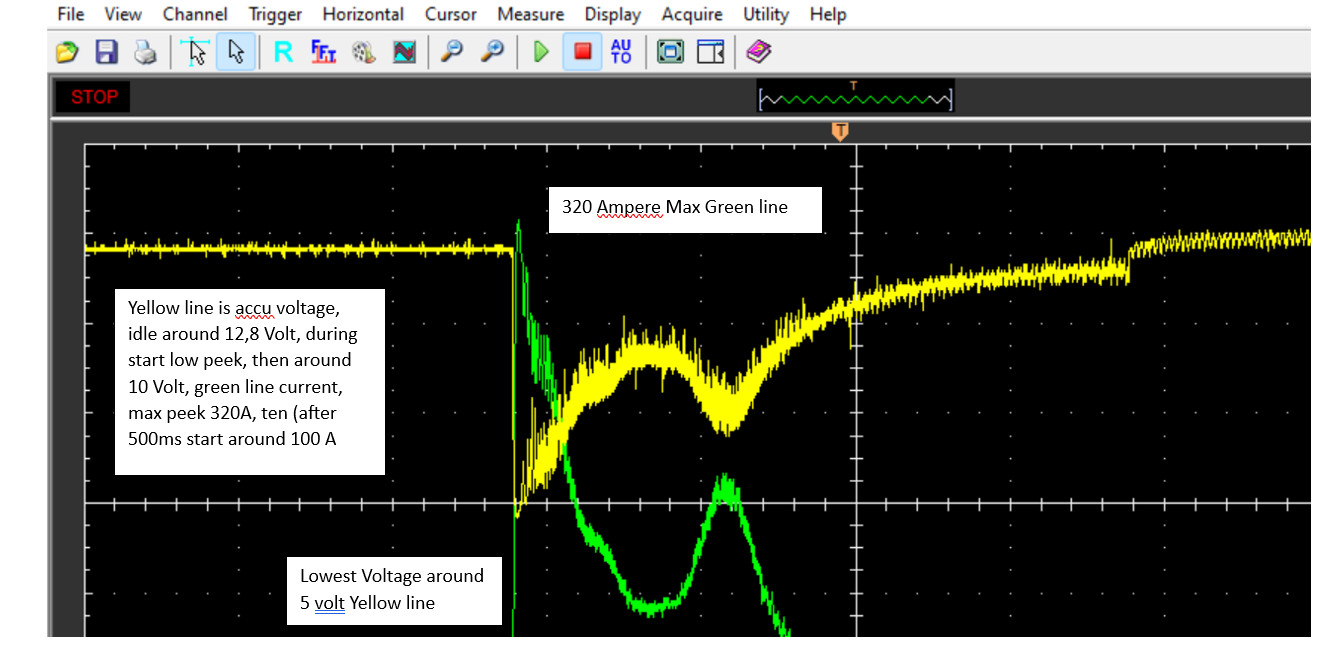Toggle the side panel visibility icon

click(710, 52)
